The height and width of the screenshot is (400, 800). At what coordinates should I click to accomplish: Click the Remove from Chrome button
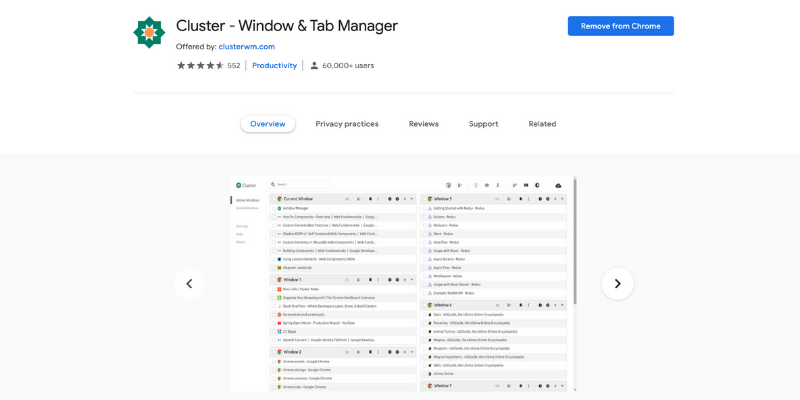click(x=620, y=26)
